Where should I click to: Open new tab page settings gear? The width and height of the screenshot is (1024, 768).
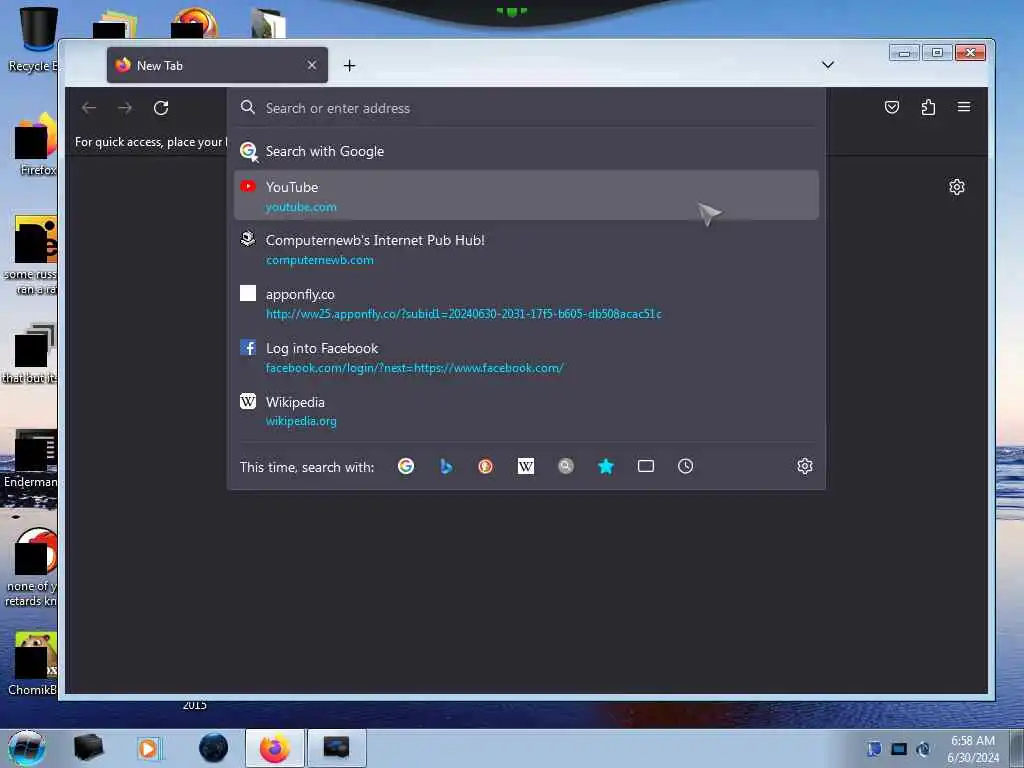[x=957, y=187]
